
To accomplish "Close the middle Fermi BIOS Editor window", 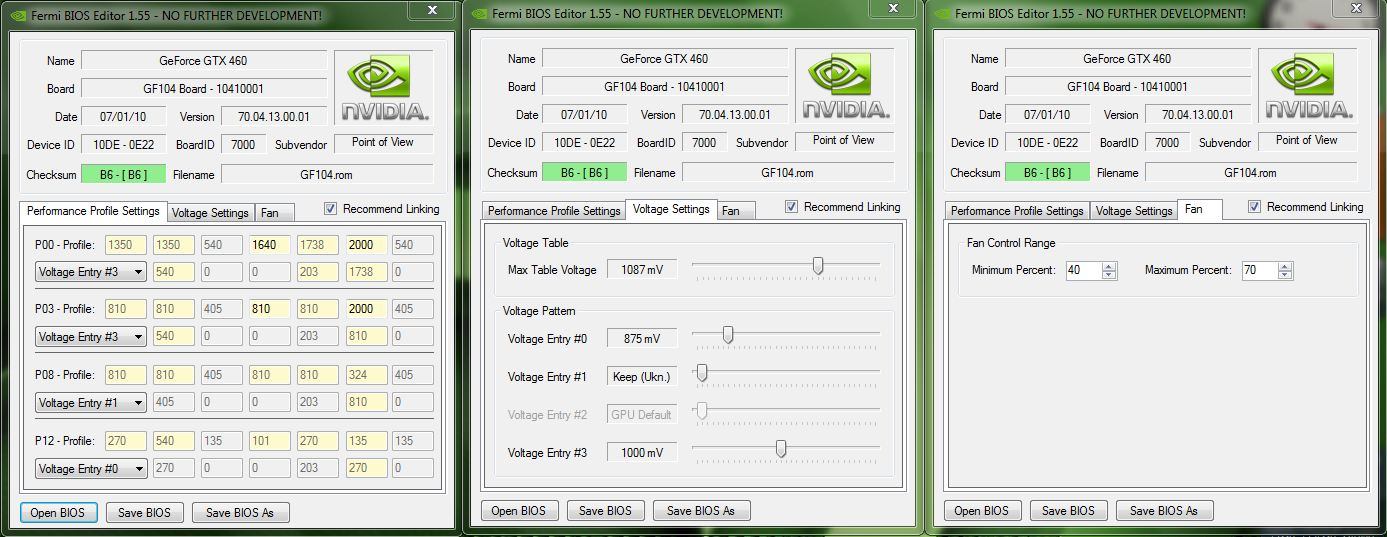I will click(x=894, y=9).
